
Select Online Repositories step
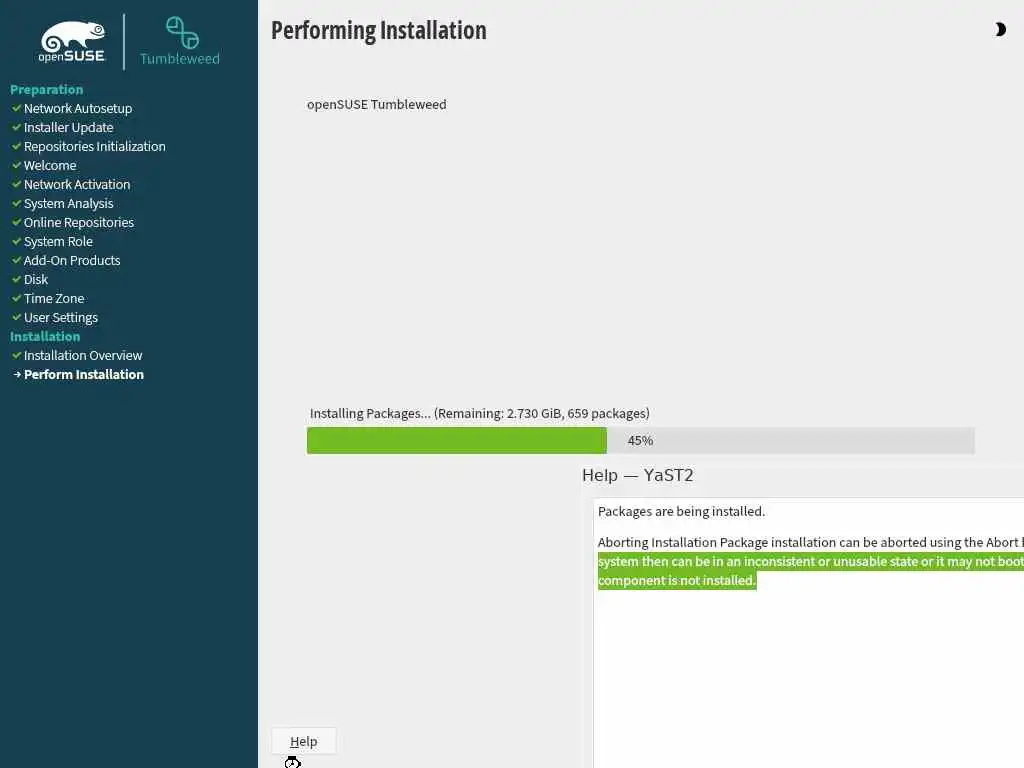[79, 222]
